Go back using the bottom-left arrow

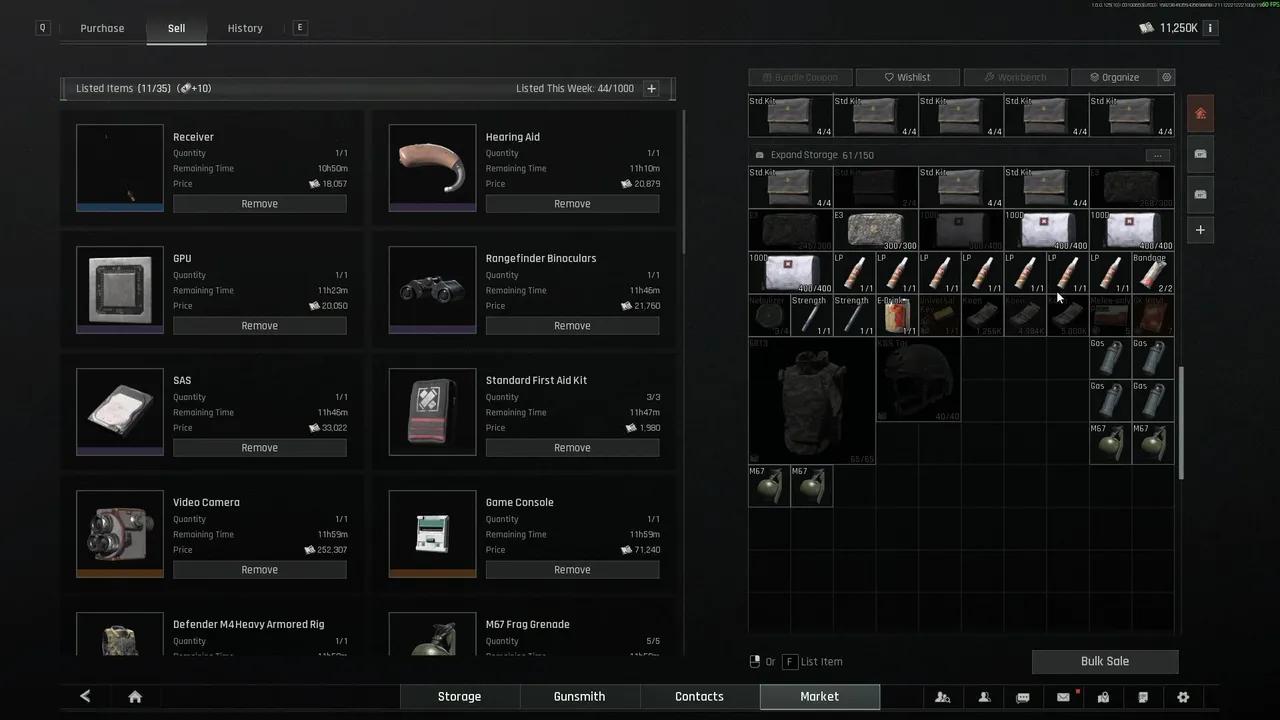point(85,697)
